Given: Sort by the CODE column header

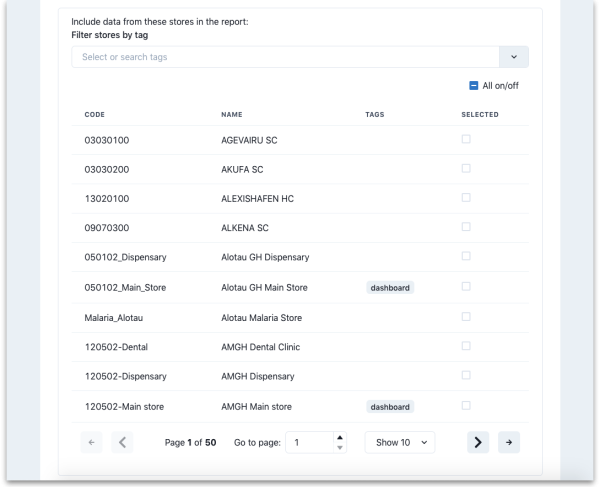Looking at the screenshot, I should [x=95, y=115].
